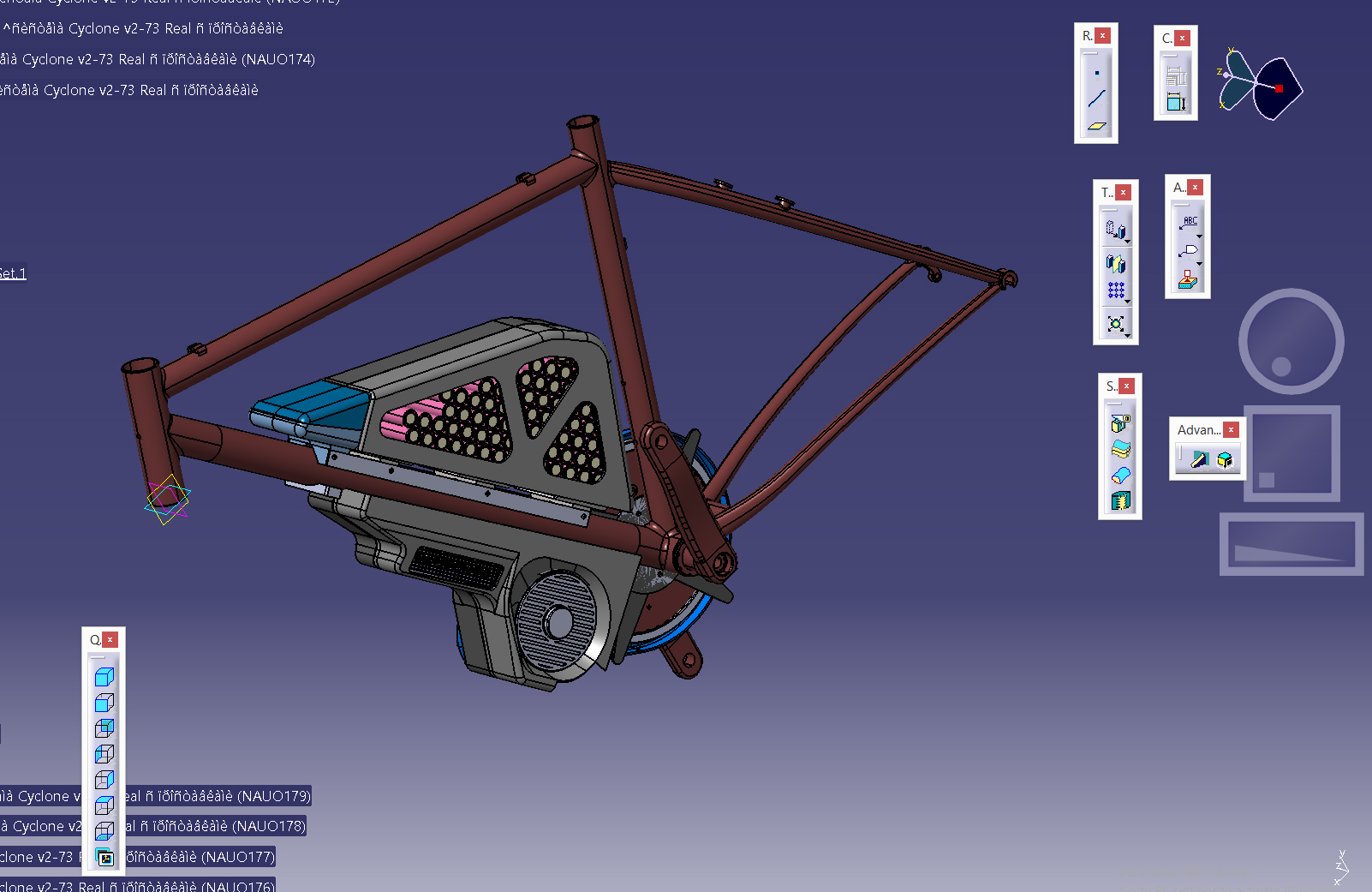1372x892 pixels.
Task: Expand the Translation tool dropdown arrow
Action: pos(1128,242)
